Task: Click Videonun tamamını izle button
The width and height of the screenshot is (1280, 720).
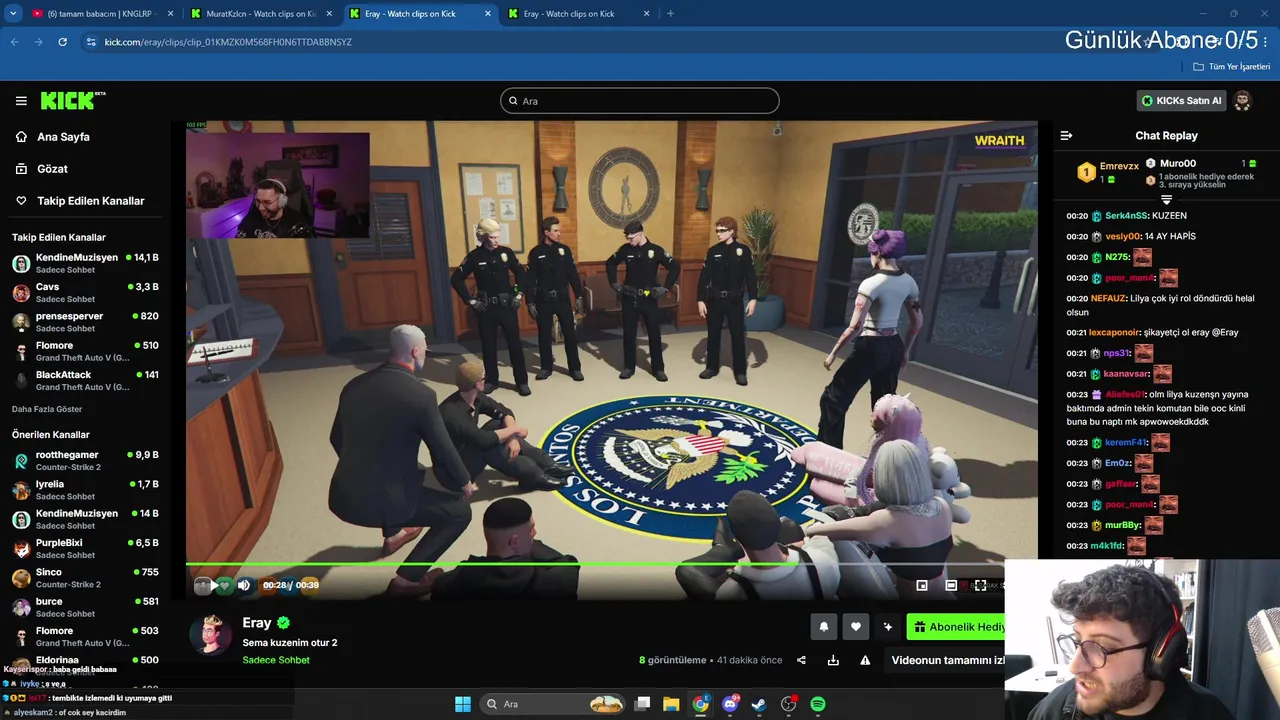Action: pyautogui.click(x=947, y=660)
